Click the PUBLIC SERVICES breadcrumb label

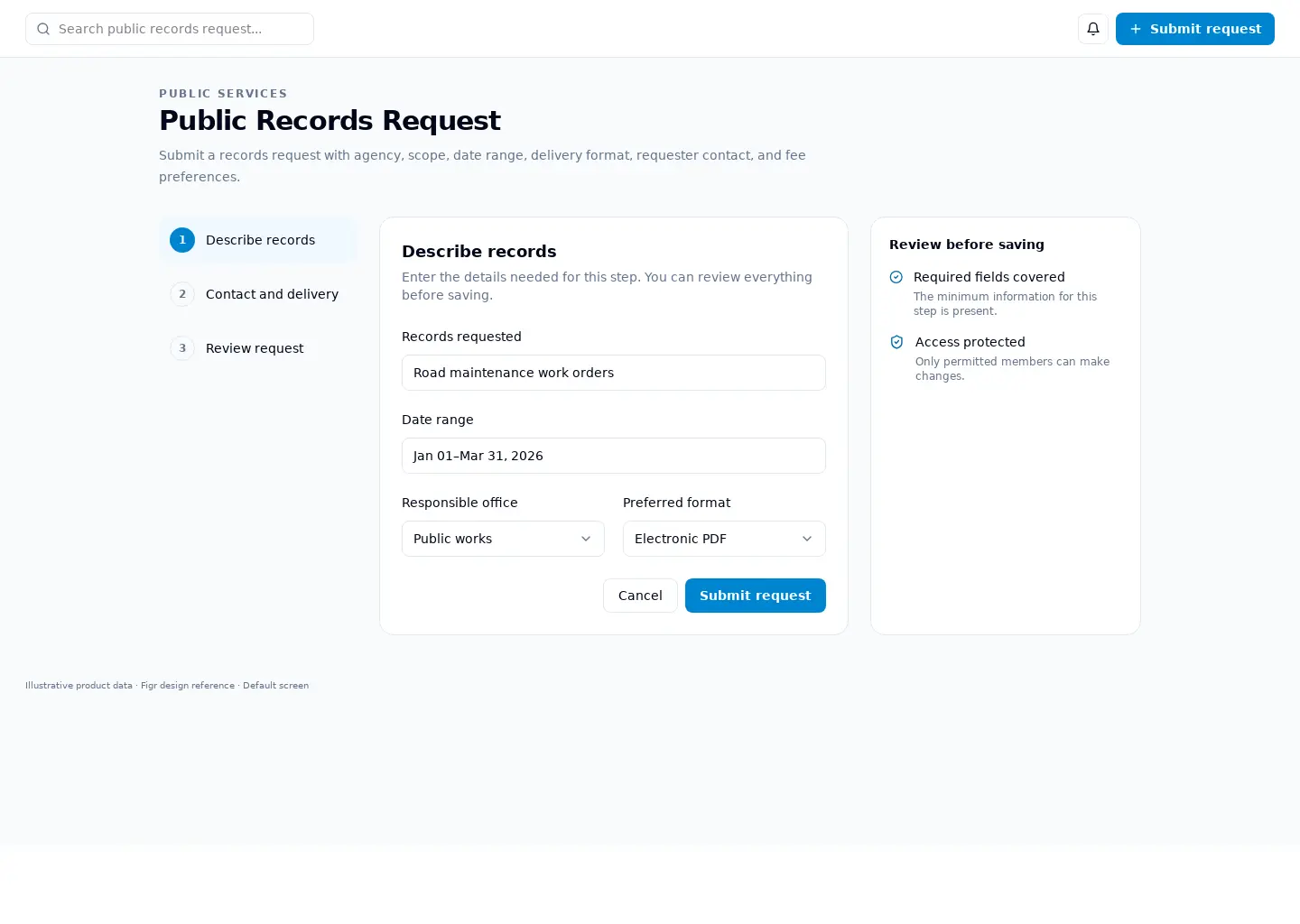tap(223, 94)
